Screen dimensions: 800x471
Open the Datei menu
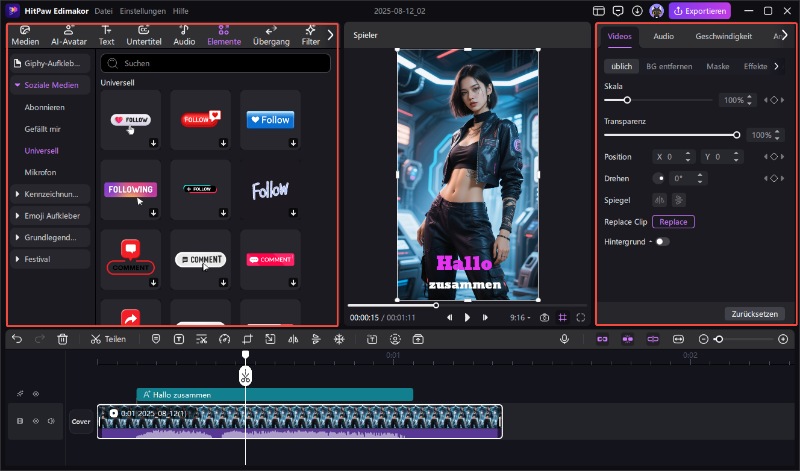point(103,11)
